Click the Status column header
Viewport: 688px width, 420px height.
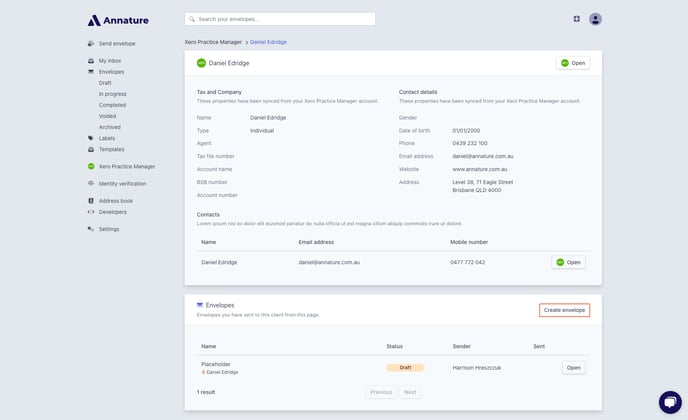pos(394,346)
